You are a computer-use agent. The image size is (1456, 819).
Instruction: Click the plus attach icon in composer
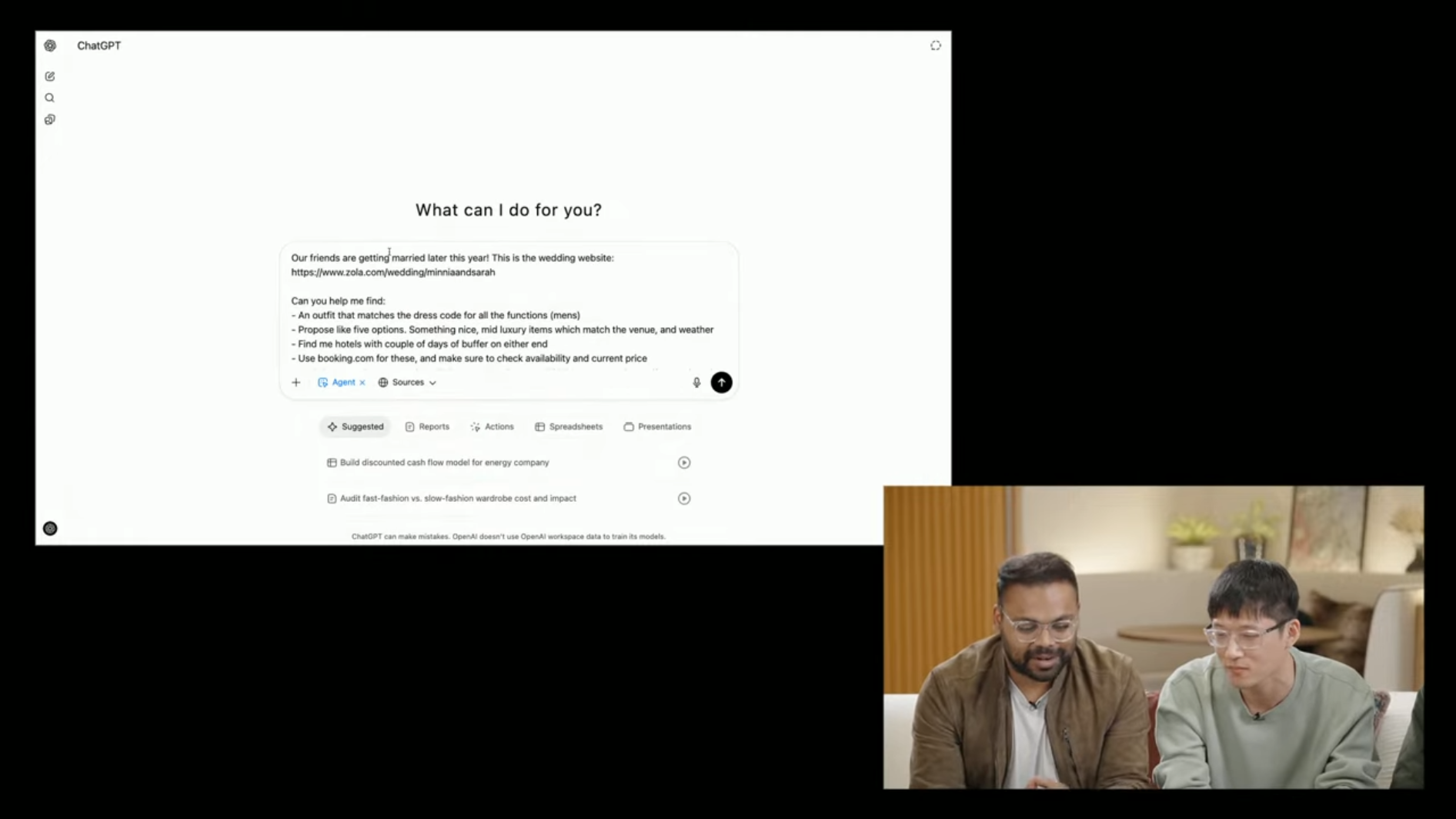coord(296,382)
